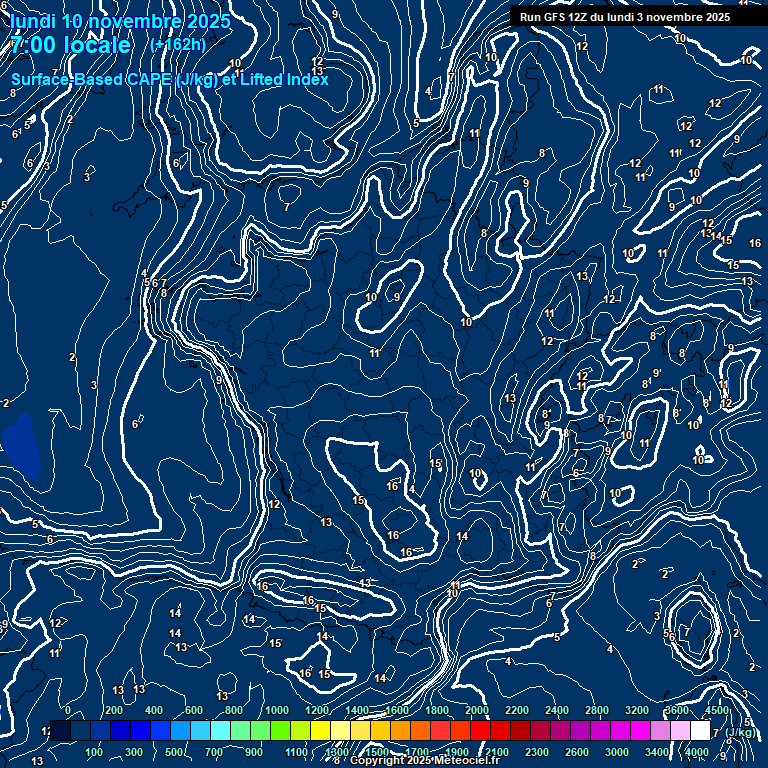Viewport: 768px width, 768px height.
Task: Click the white swatch ending the CAPE scale
Action: click(700, 730)
